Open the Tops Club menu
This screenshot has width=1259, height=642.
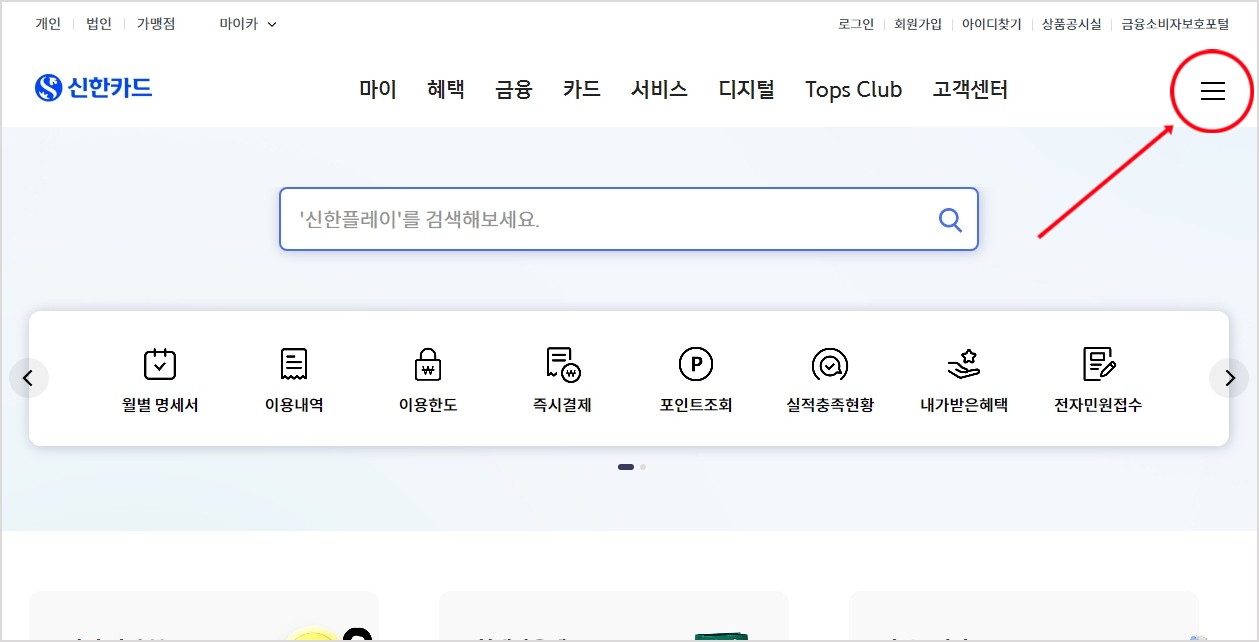tap(854, 90)
